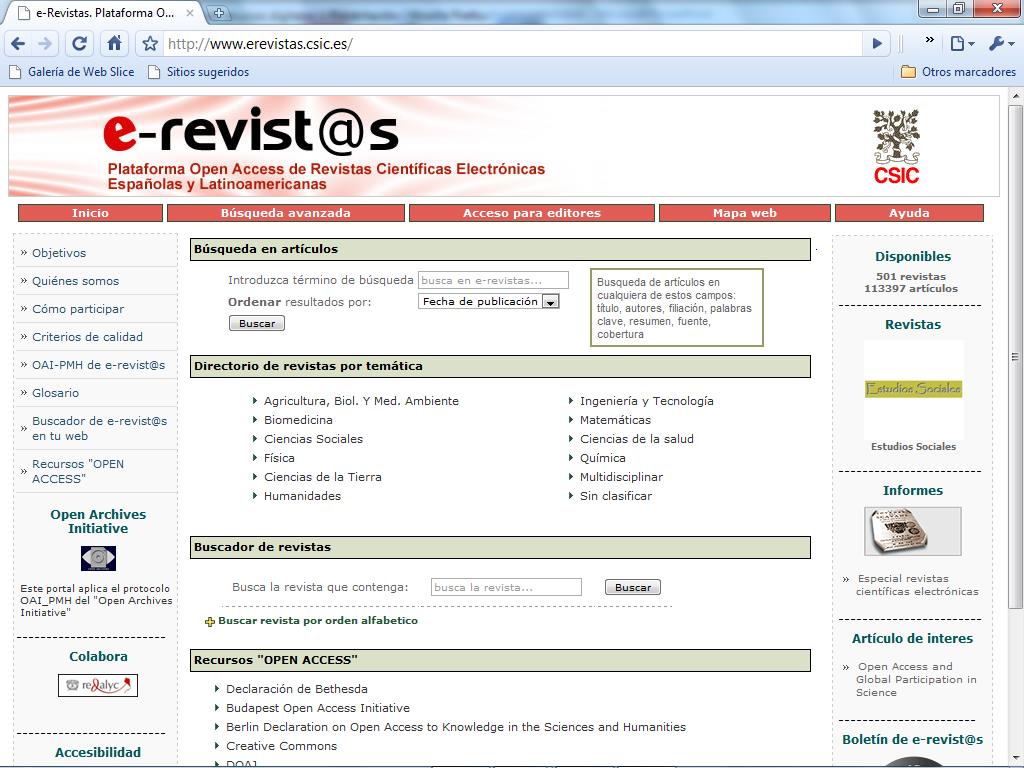Open Otros marcadores folder
Screen dimensions: 1024x768
[x=958, y=72]
